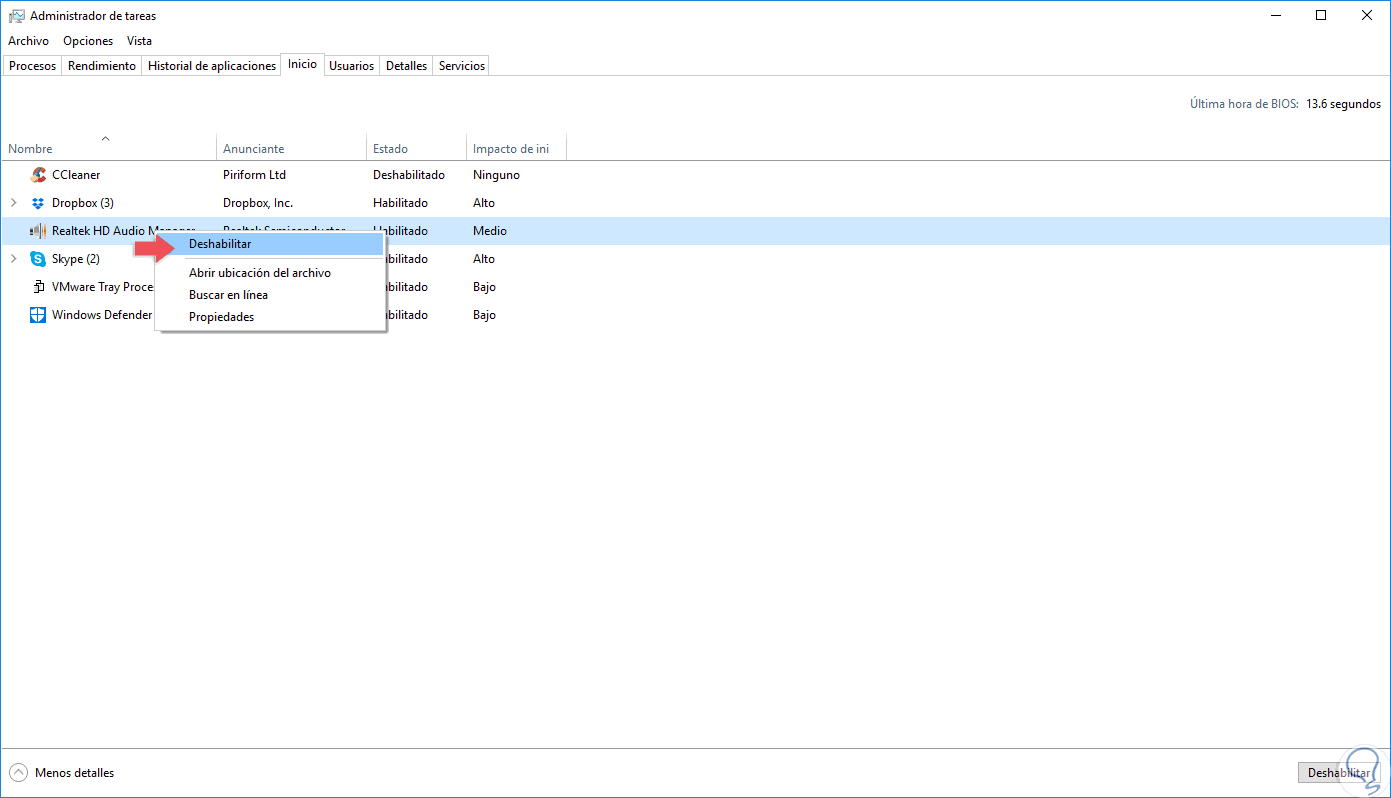Viewport: 1391px width, 798px height.
Task: Switch to the Usuarios tab
Action: [x=352, y=66]
